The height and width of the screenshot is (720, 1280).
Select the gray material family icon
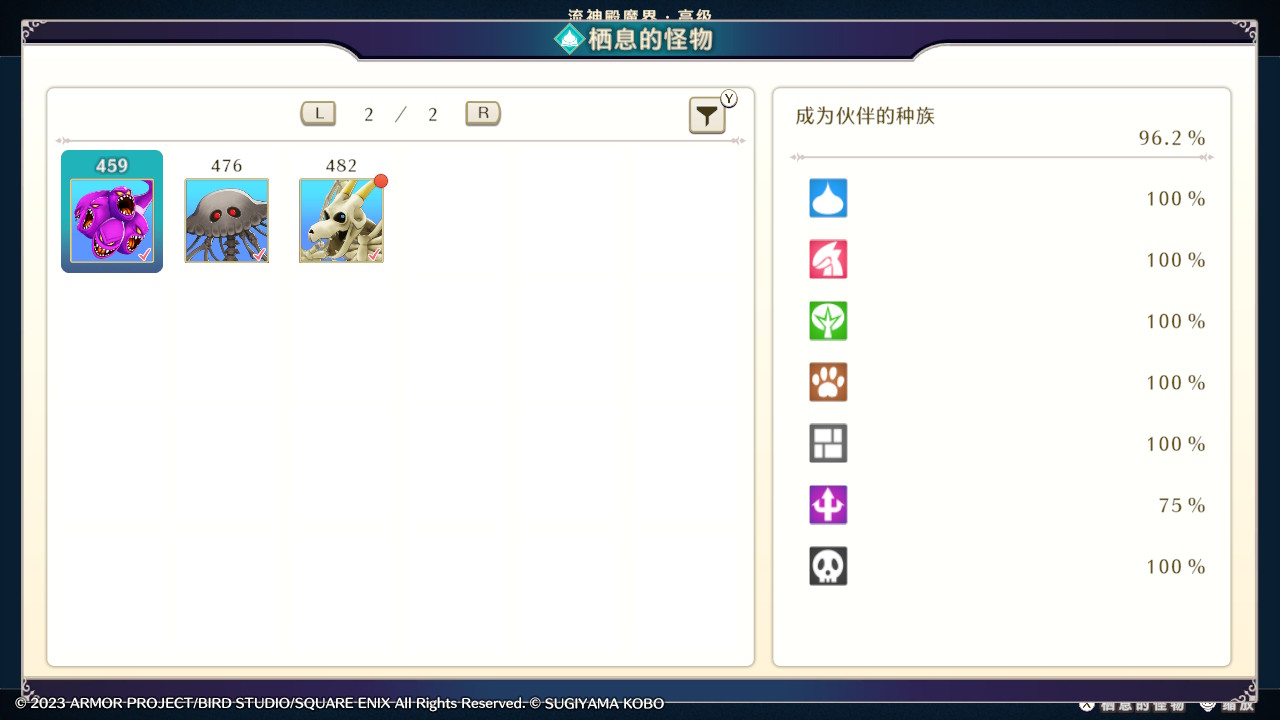pos(828,443)
